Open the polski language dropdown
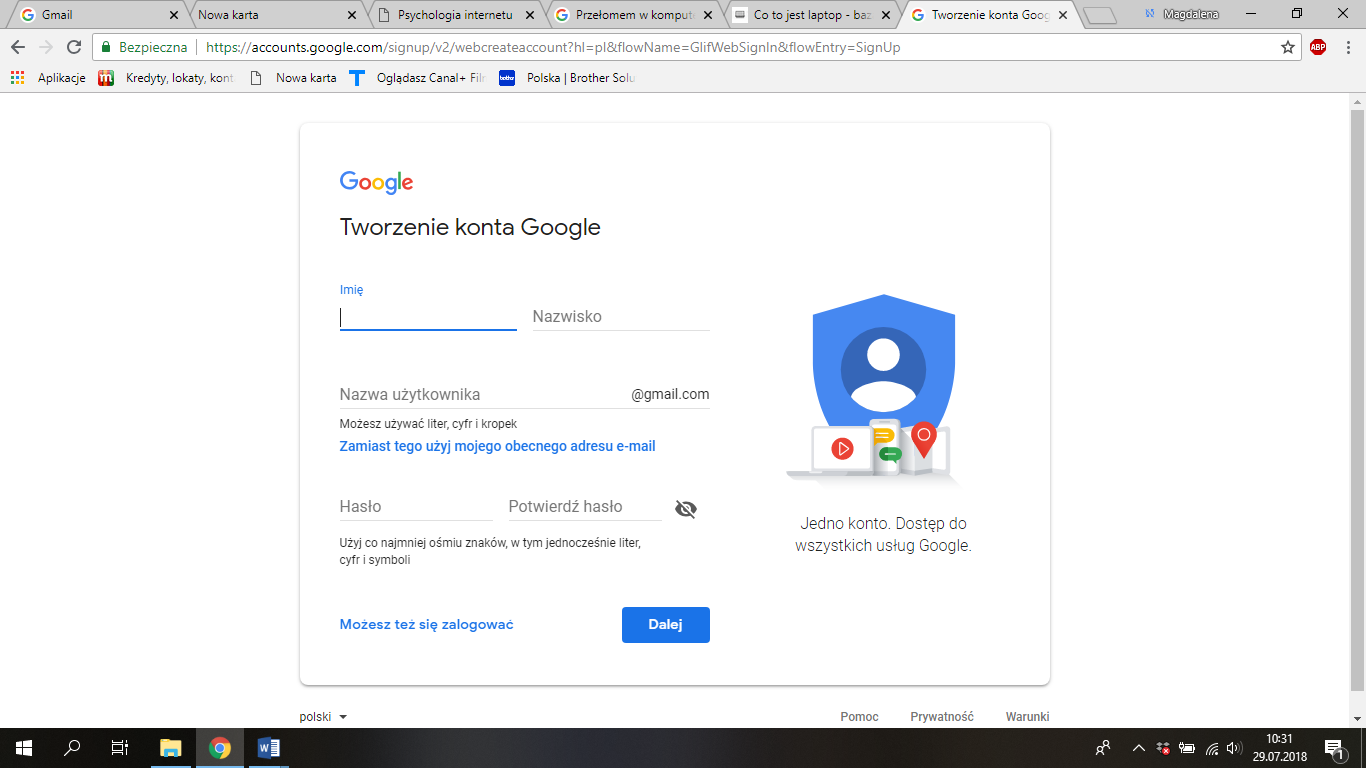The width and height of the screenshot is (1366, 768). (x=323, y=717)
